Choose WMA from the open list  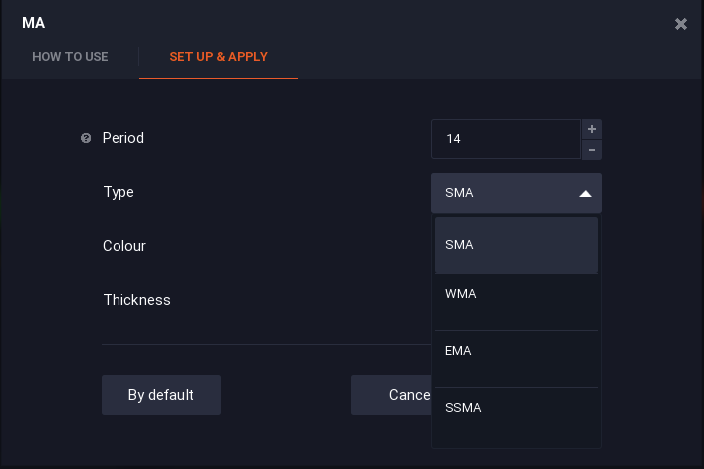pyautogui.click(x=516, y=294)
